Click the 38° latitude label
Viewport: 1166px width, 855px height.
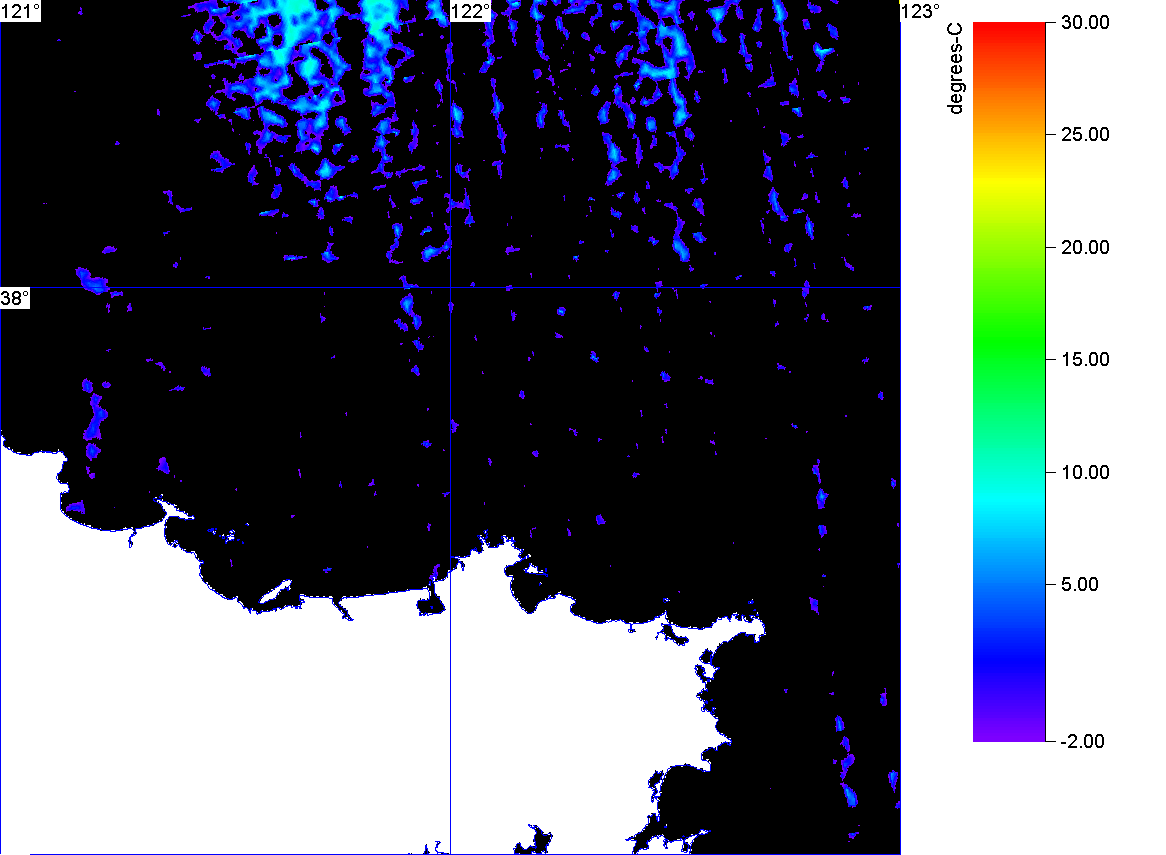click(x=15, y=298)
